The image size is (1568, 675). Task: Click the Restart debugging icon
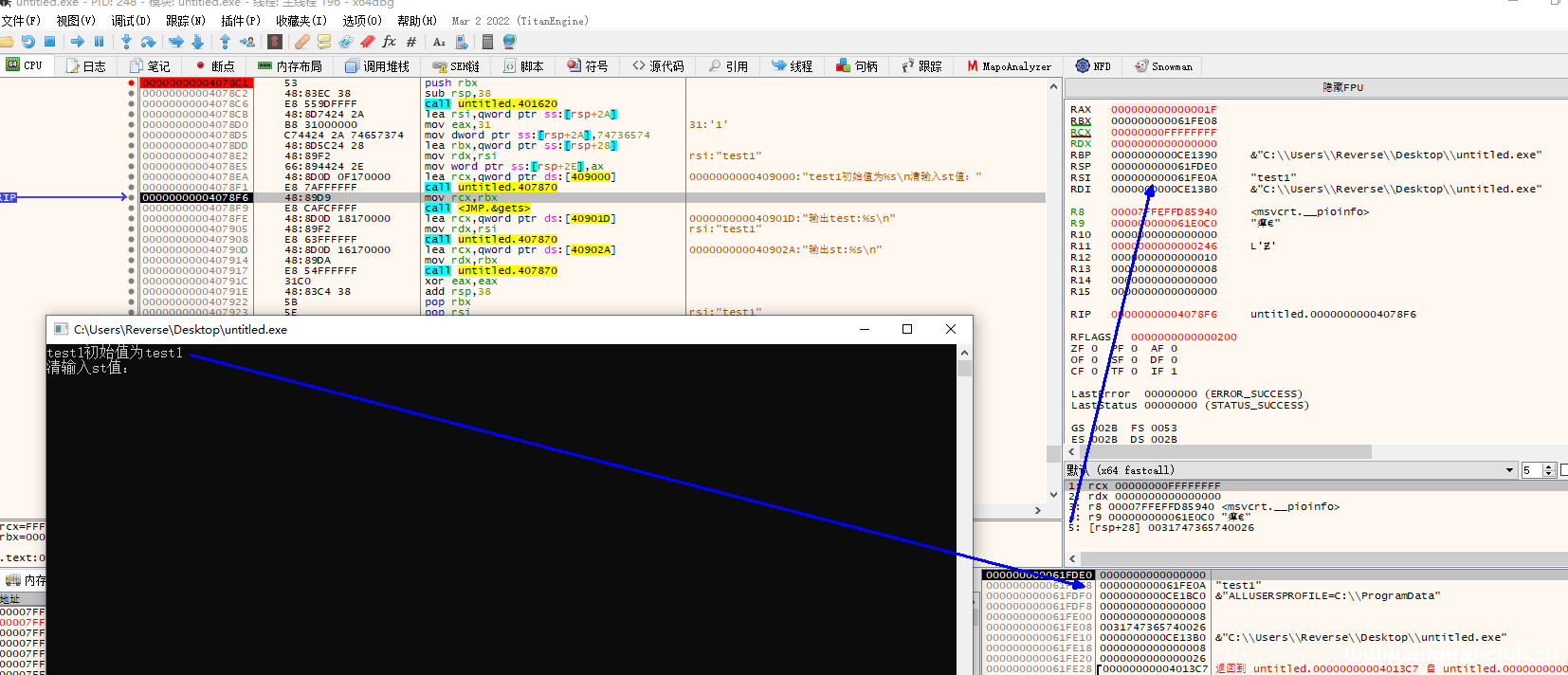coord(27,42)
